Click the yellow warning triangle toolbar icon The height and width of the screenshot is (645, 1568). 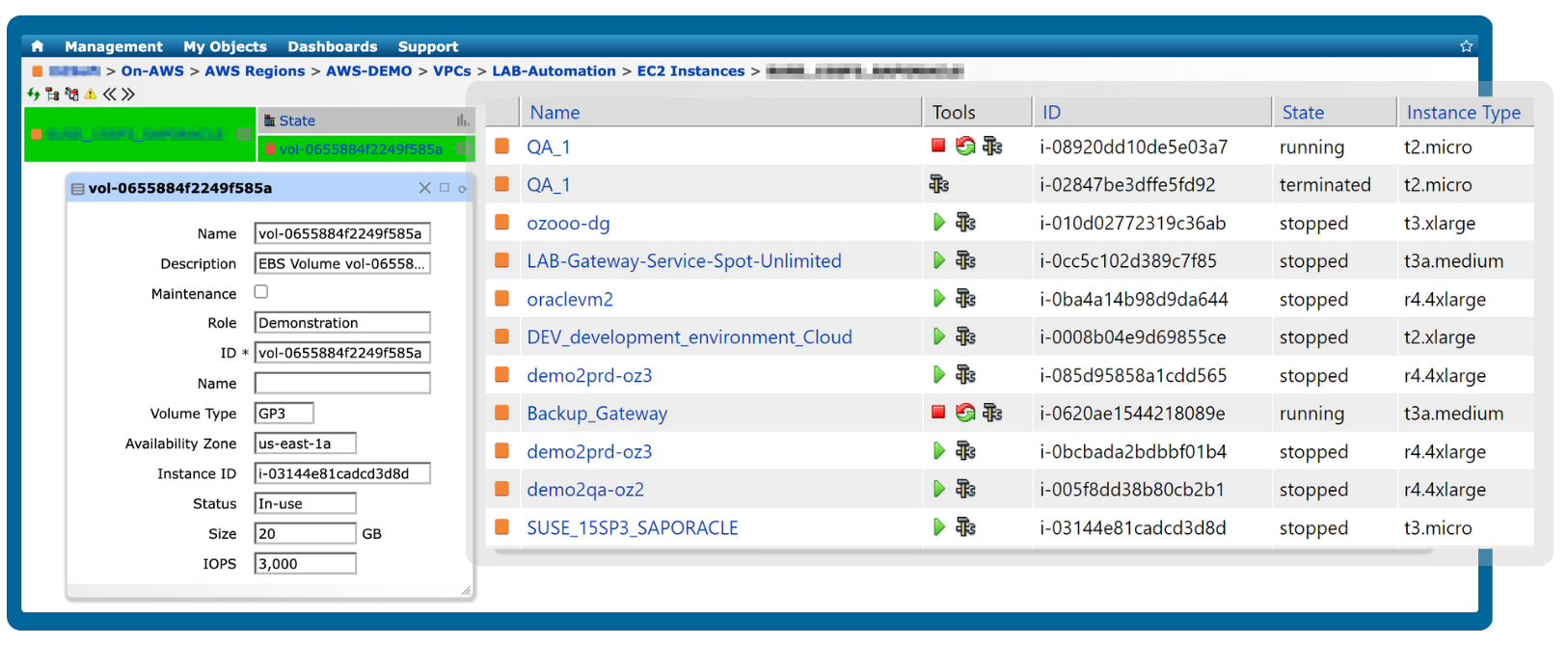tap(91, 94)
